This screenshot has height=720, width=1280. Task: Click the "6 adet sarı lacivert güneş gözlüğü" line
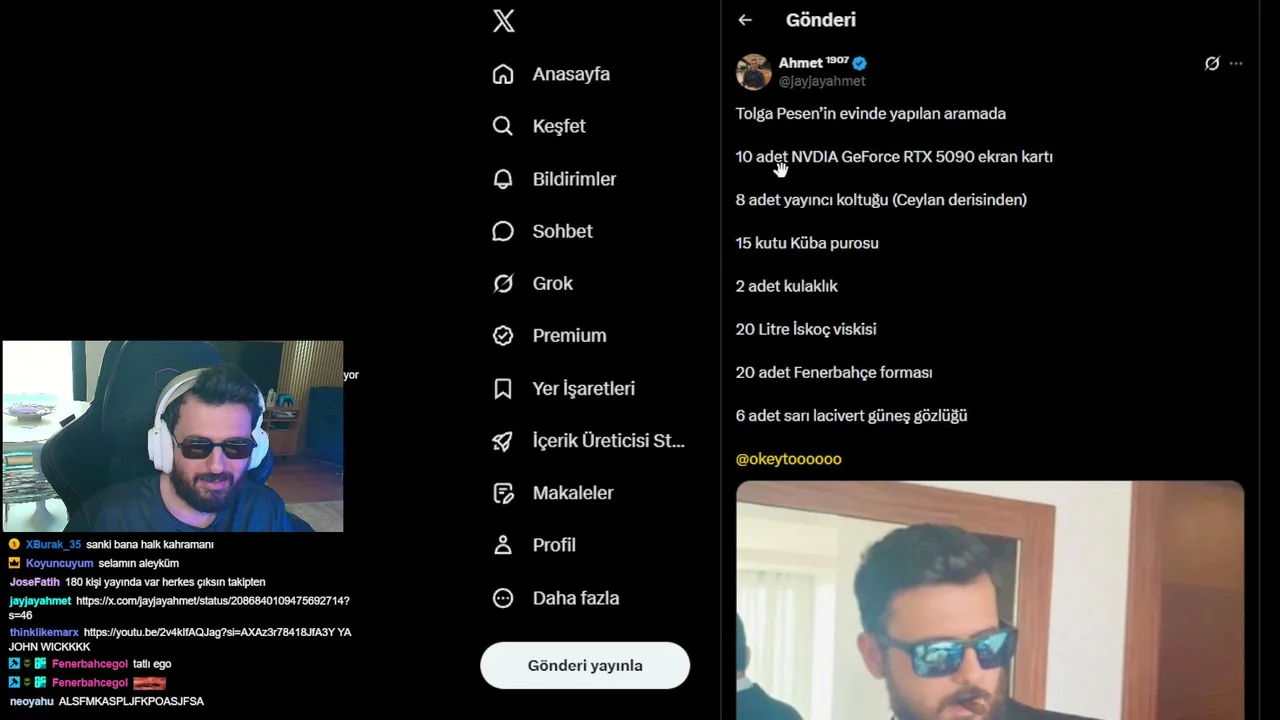pyautogui.click(x=852, y=416)
